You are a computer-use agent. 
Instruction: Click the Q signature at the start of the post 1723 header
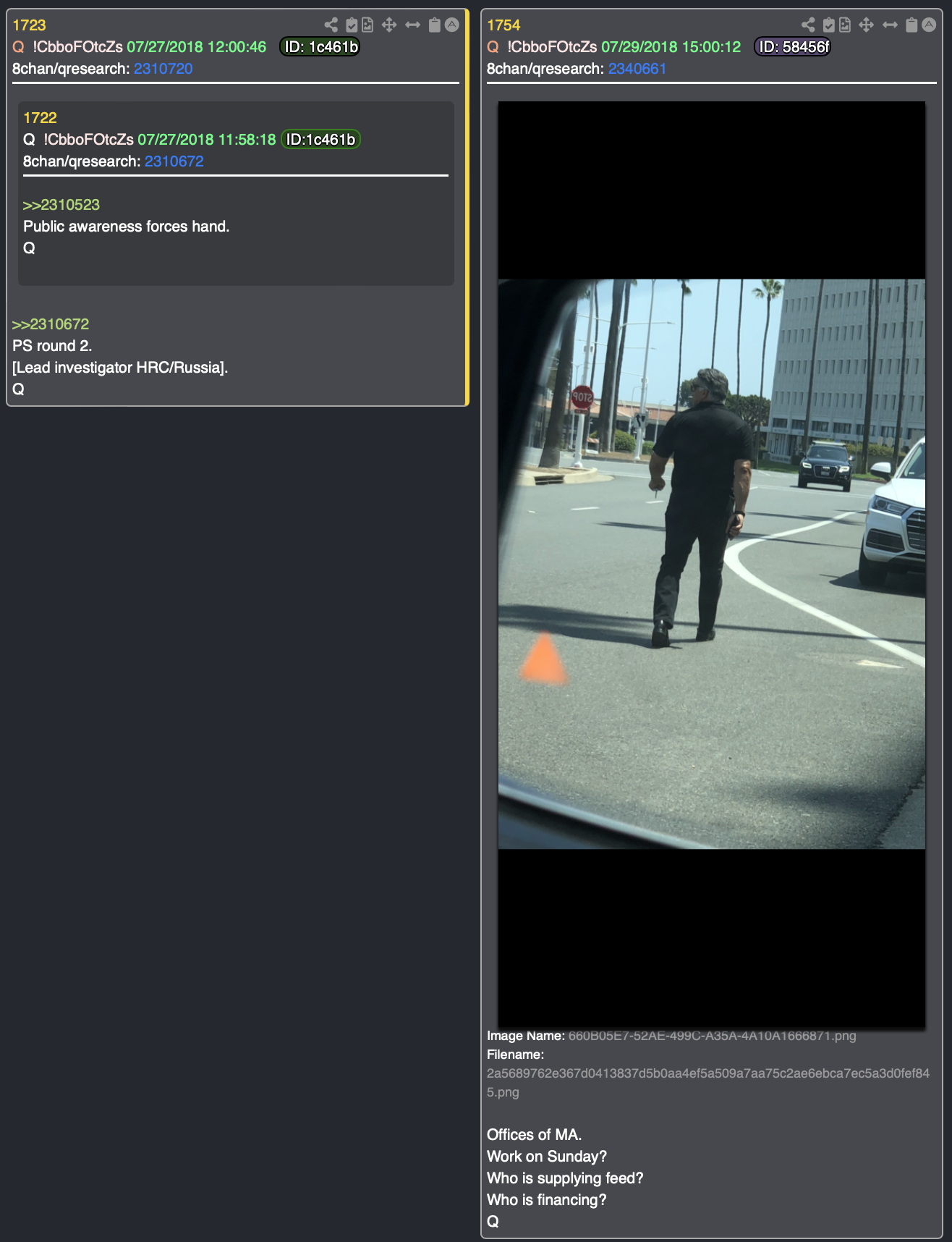click(19, 47)
